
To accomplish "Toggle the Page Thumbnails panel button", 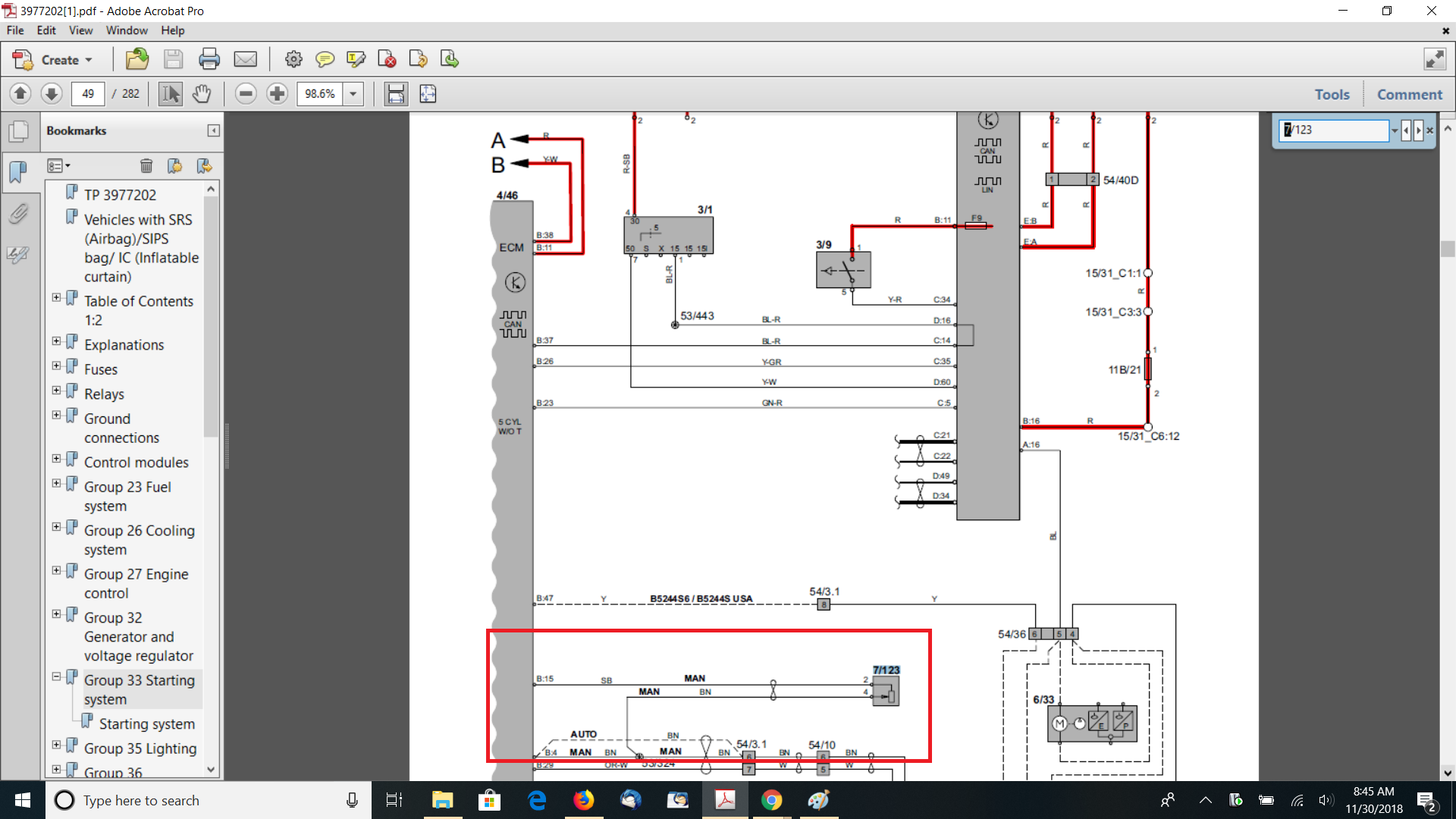I will coord(18,131).
